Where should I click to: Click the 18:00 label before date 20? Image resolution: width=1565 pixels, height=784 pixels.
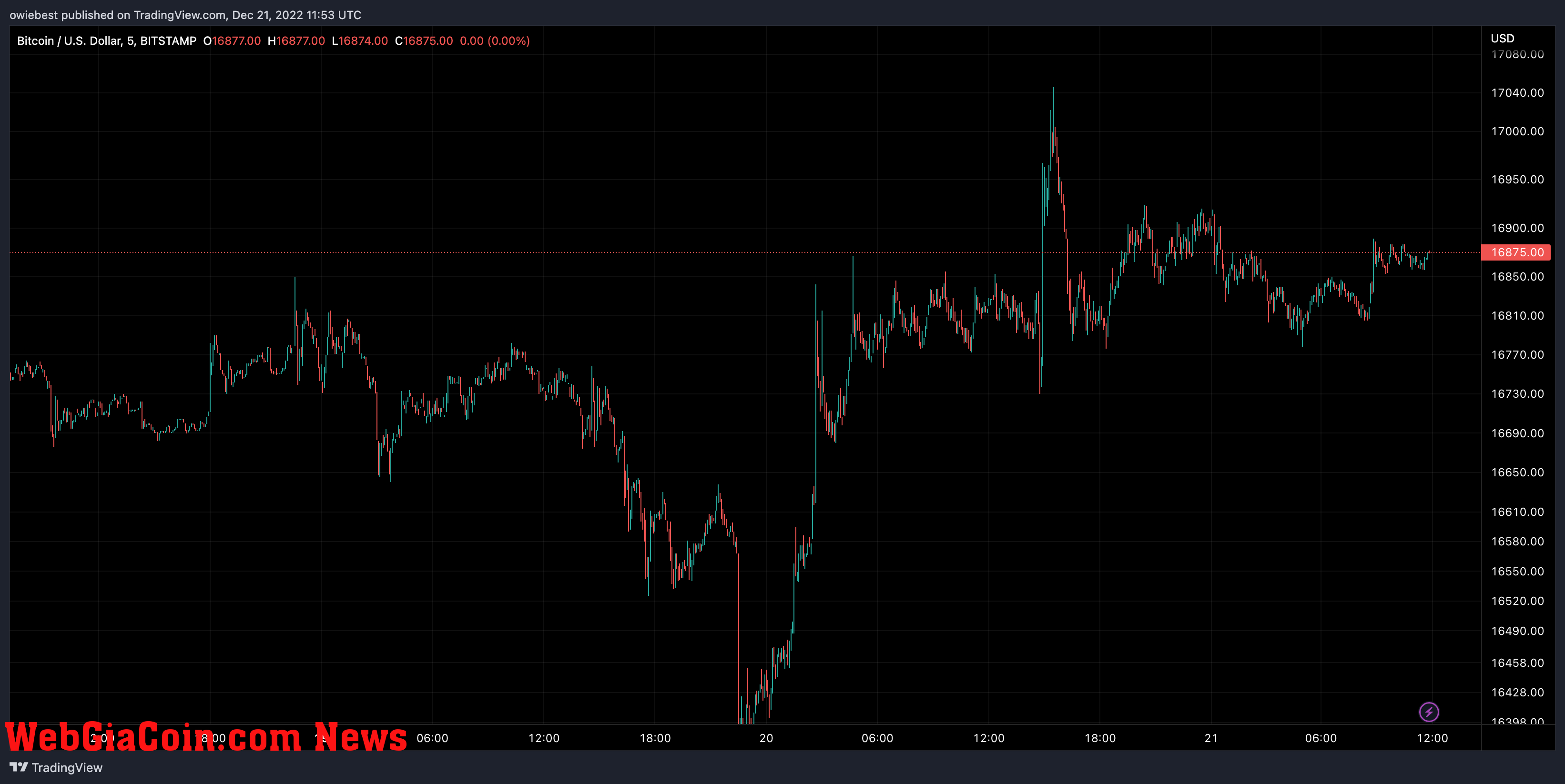[x=655, y=738]
